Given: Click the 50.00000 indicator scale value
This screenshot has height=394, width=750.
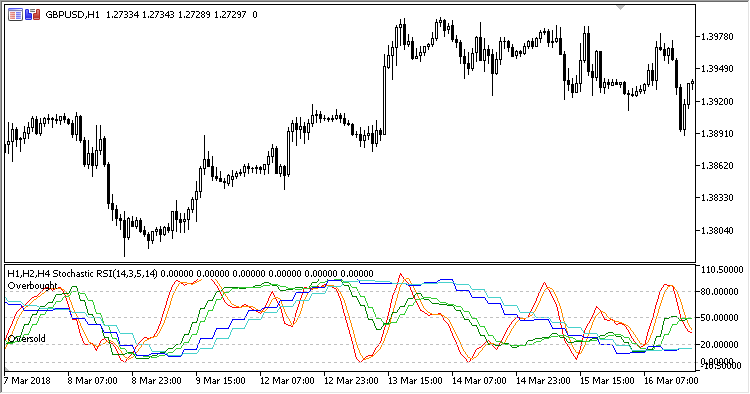Looking at the screenshot, I should [x=719, y=318].
